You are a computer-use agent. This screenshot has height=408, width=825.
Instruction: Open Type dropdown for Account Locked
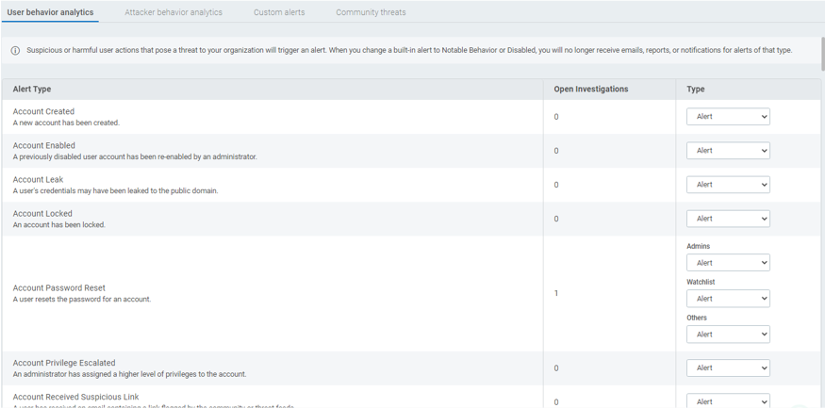(x=728, y=218)
